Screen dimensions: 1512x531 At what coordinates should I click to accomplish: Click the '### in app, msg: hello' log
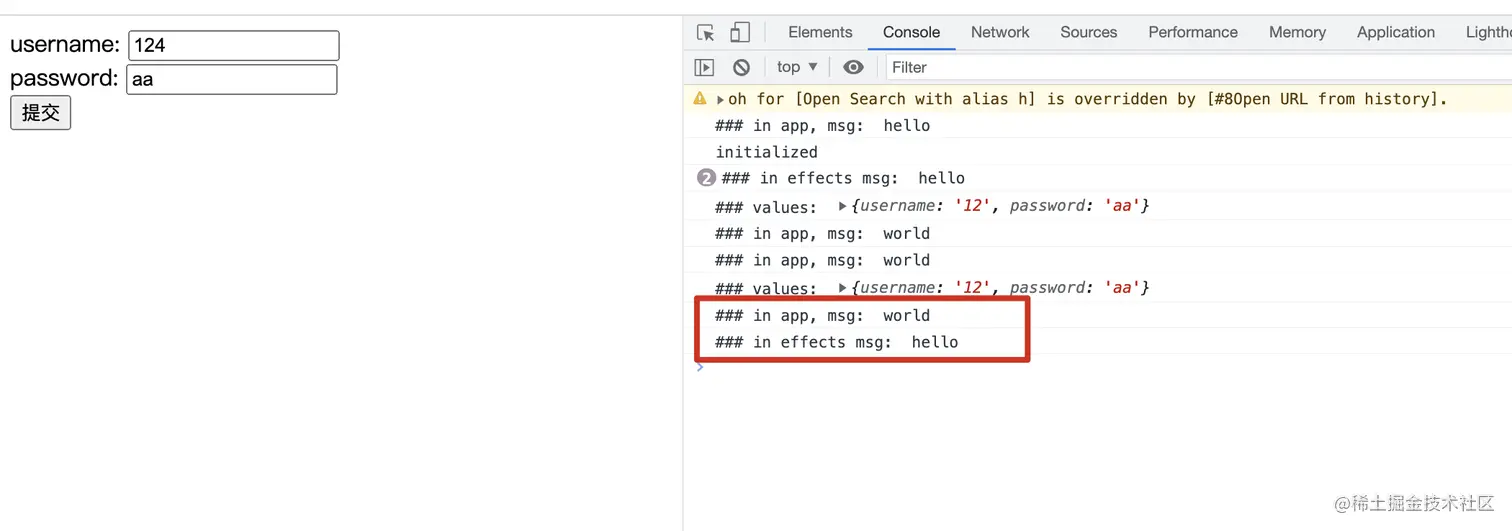(x=822, y=126)
